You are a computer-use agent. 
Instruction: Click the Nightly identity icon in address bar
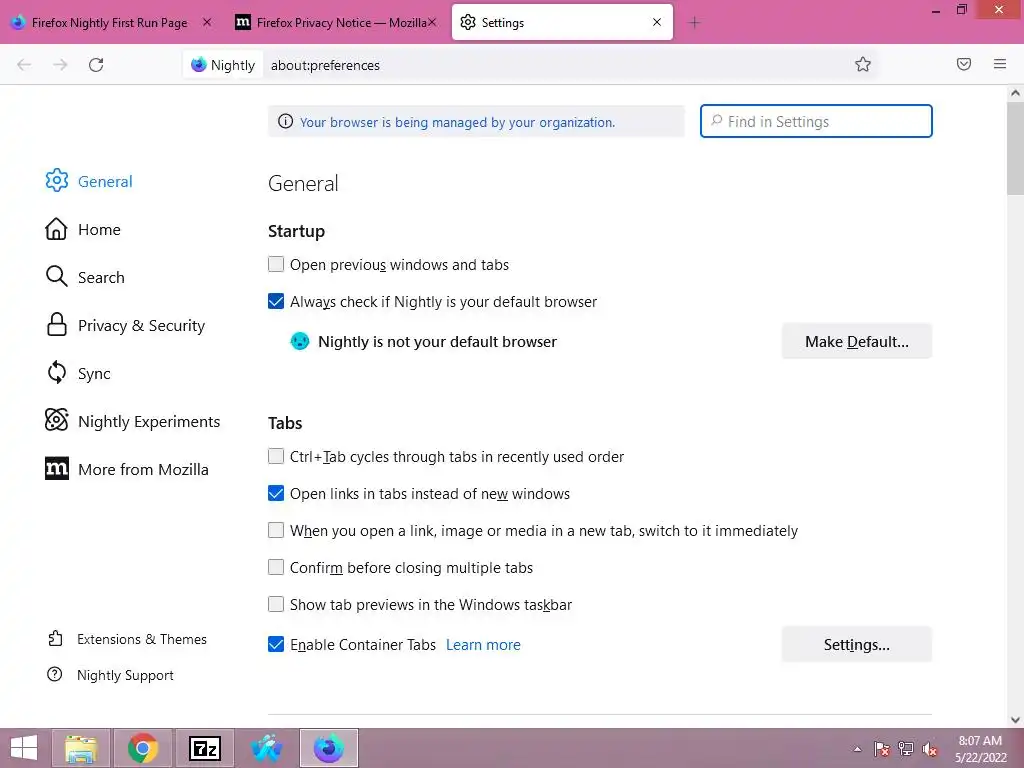[223, 65]
